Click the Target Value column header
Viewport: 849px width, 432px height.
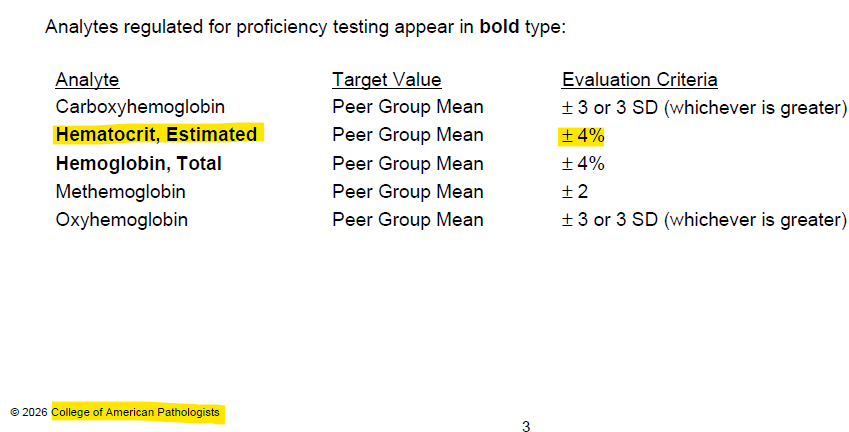(x=387, y=80)
